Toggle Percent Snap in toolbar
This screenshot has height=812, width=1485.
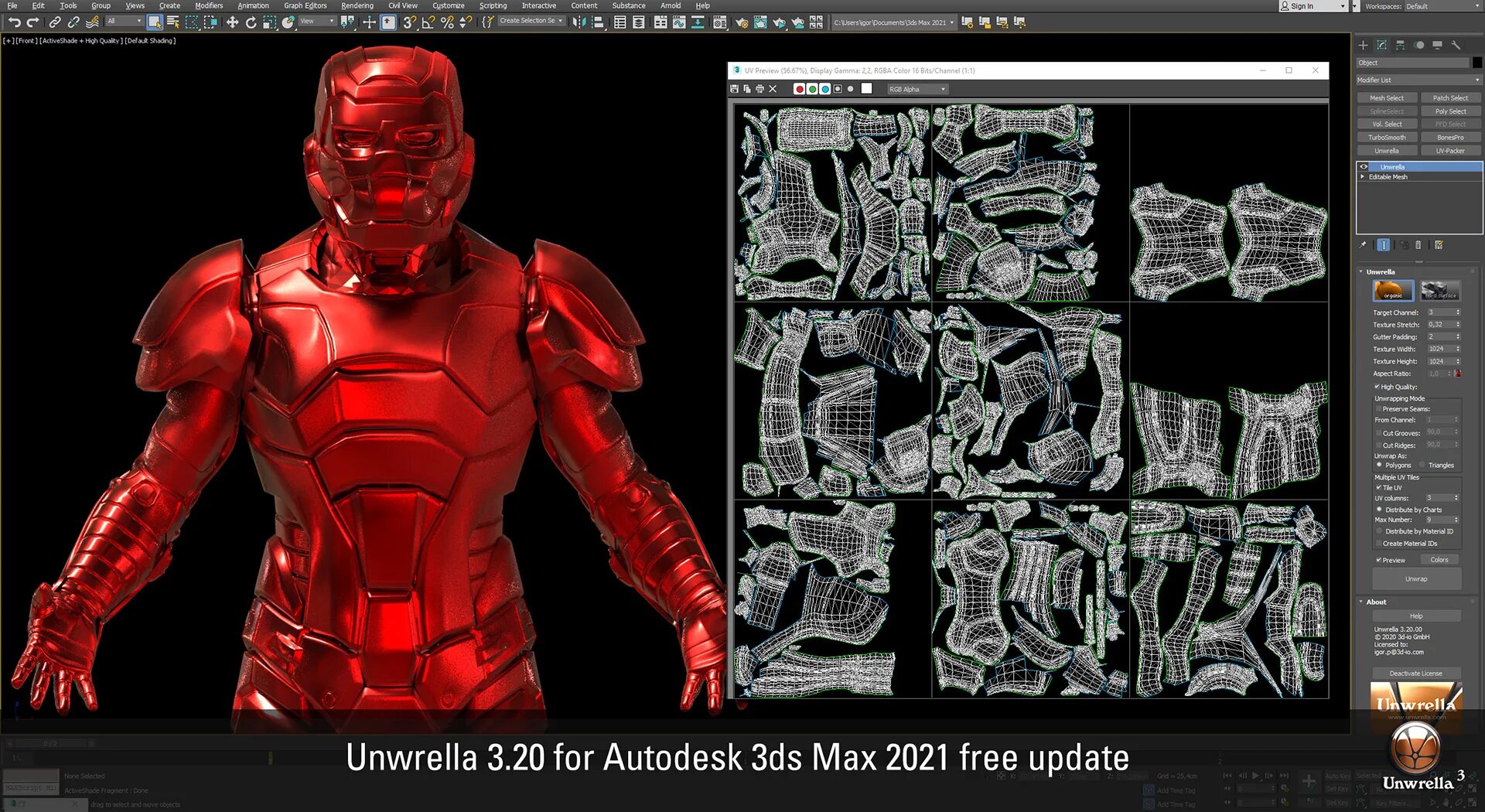click(x=446, y=22)
